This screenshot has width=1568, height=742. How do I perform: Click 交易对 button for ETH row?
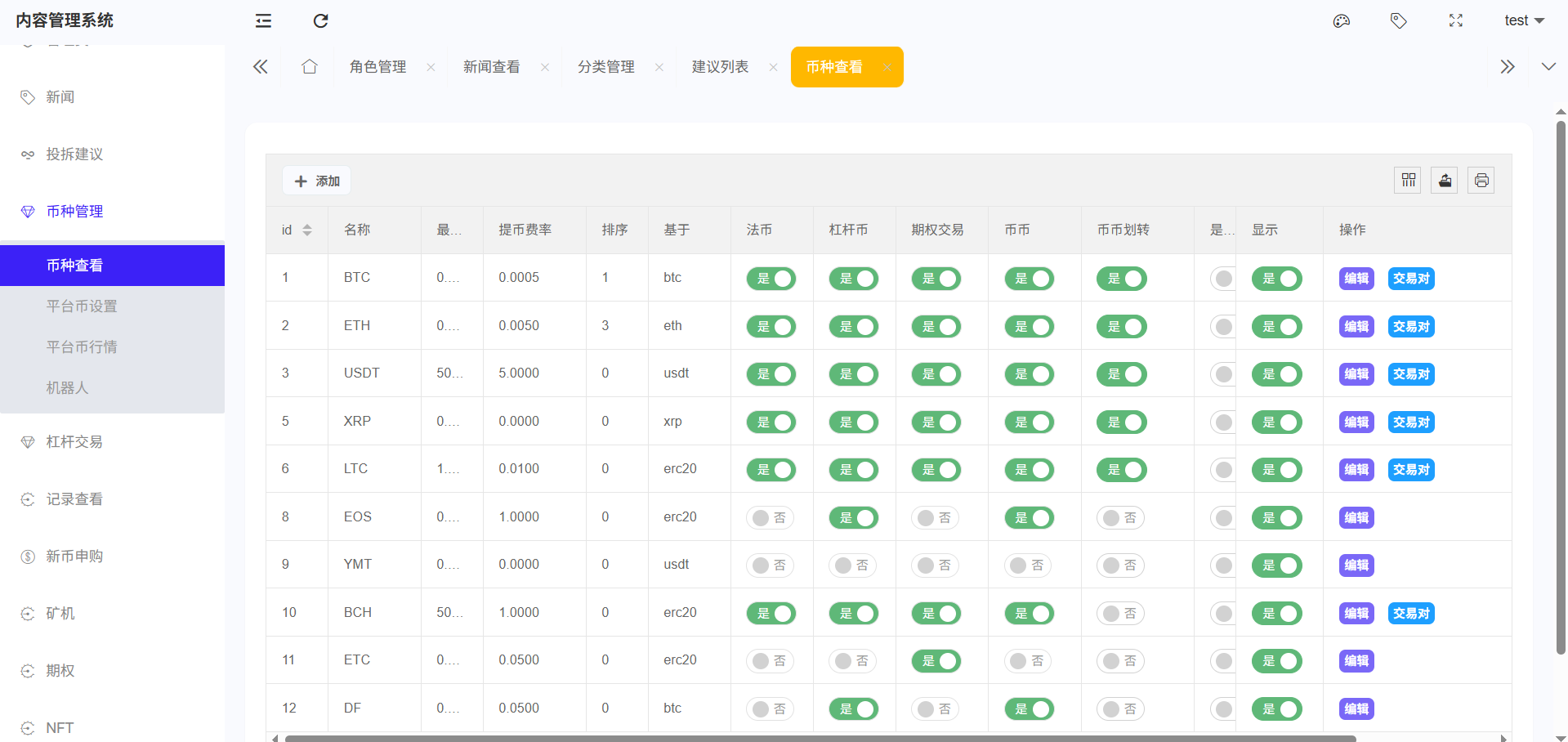1411,327
